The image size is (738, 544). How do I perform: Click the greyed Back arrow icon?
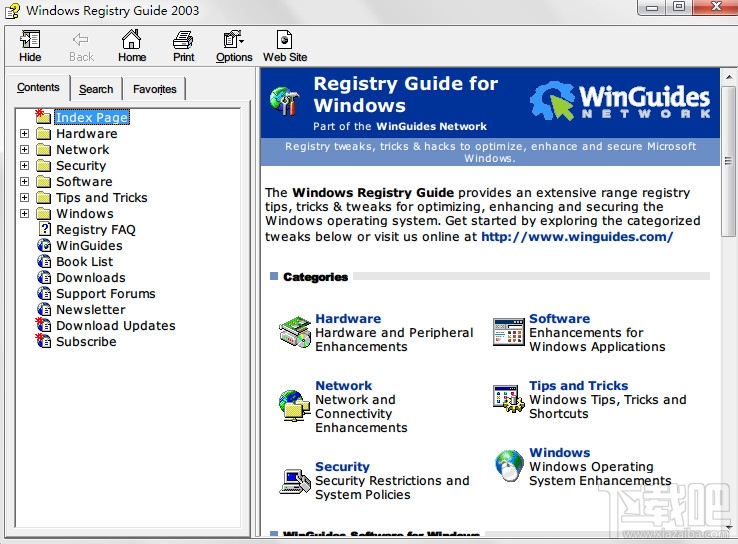(80, 40)
